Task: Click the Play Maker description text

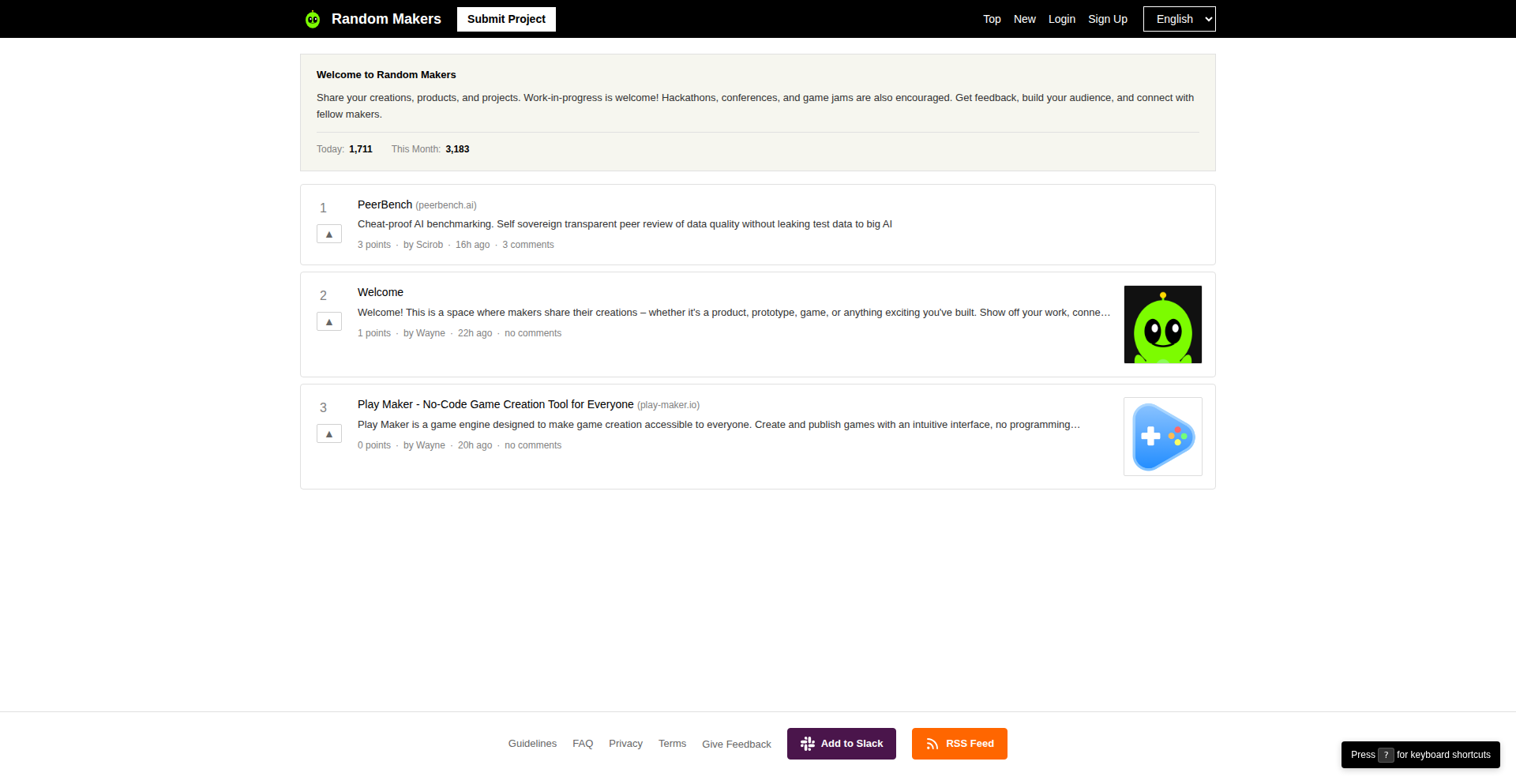Action: point(719,425)
